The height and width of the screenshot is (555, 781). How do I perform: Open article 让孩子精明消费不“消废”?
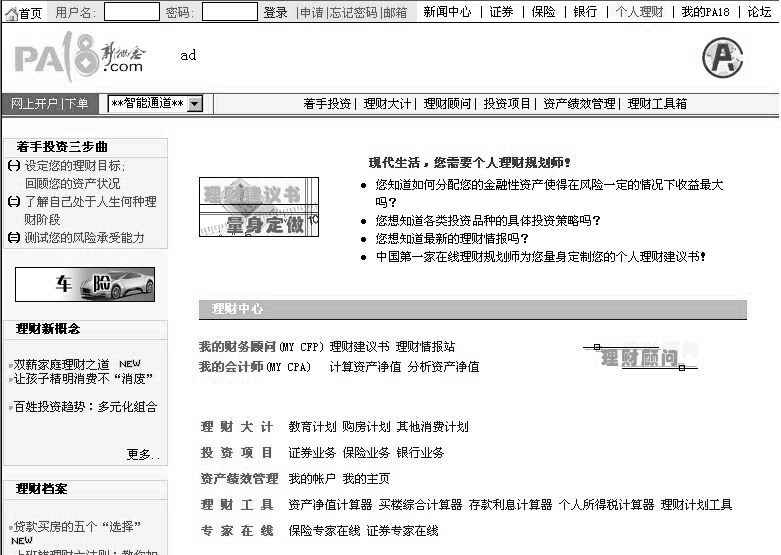[x=83, y=379]
